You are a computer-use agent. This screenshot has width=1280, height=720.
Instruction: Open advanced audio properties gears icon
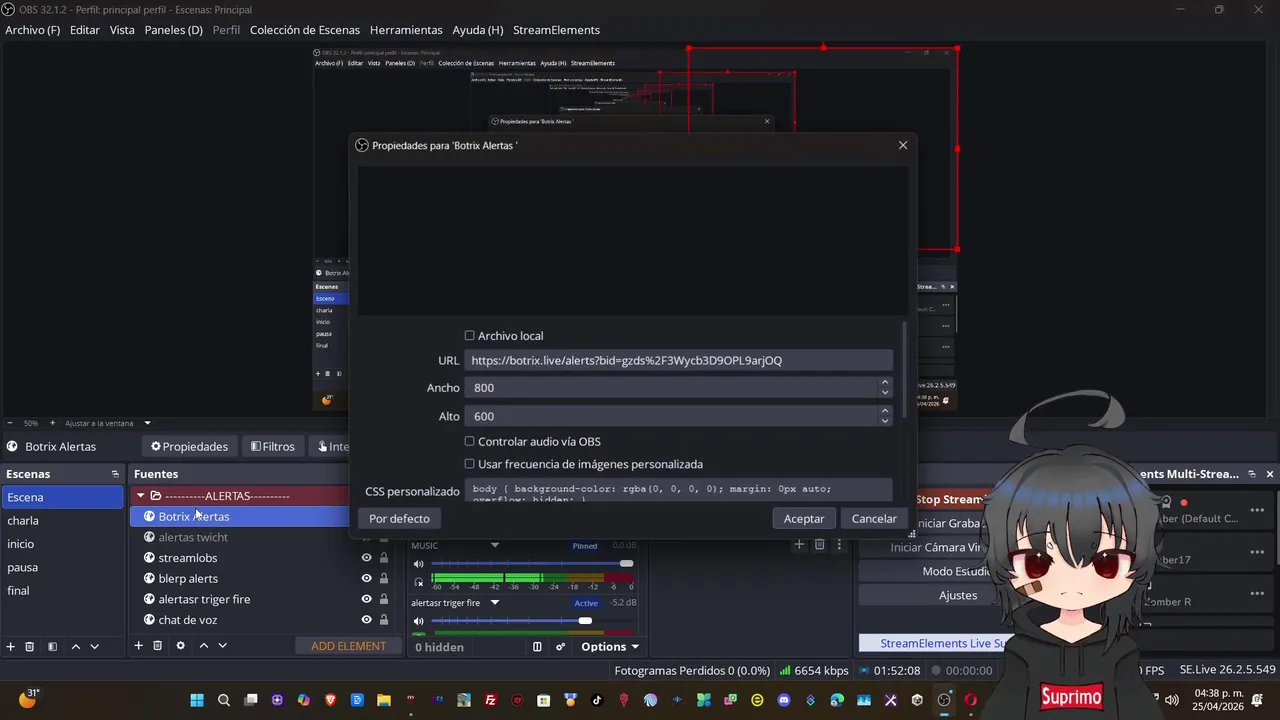pyautogui.click(x=560, y=647)
